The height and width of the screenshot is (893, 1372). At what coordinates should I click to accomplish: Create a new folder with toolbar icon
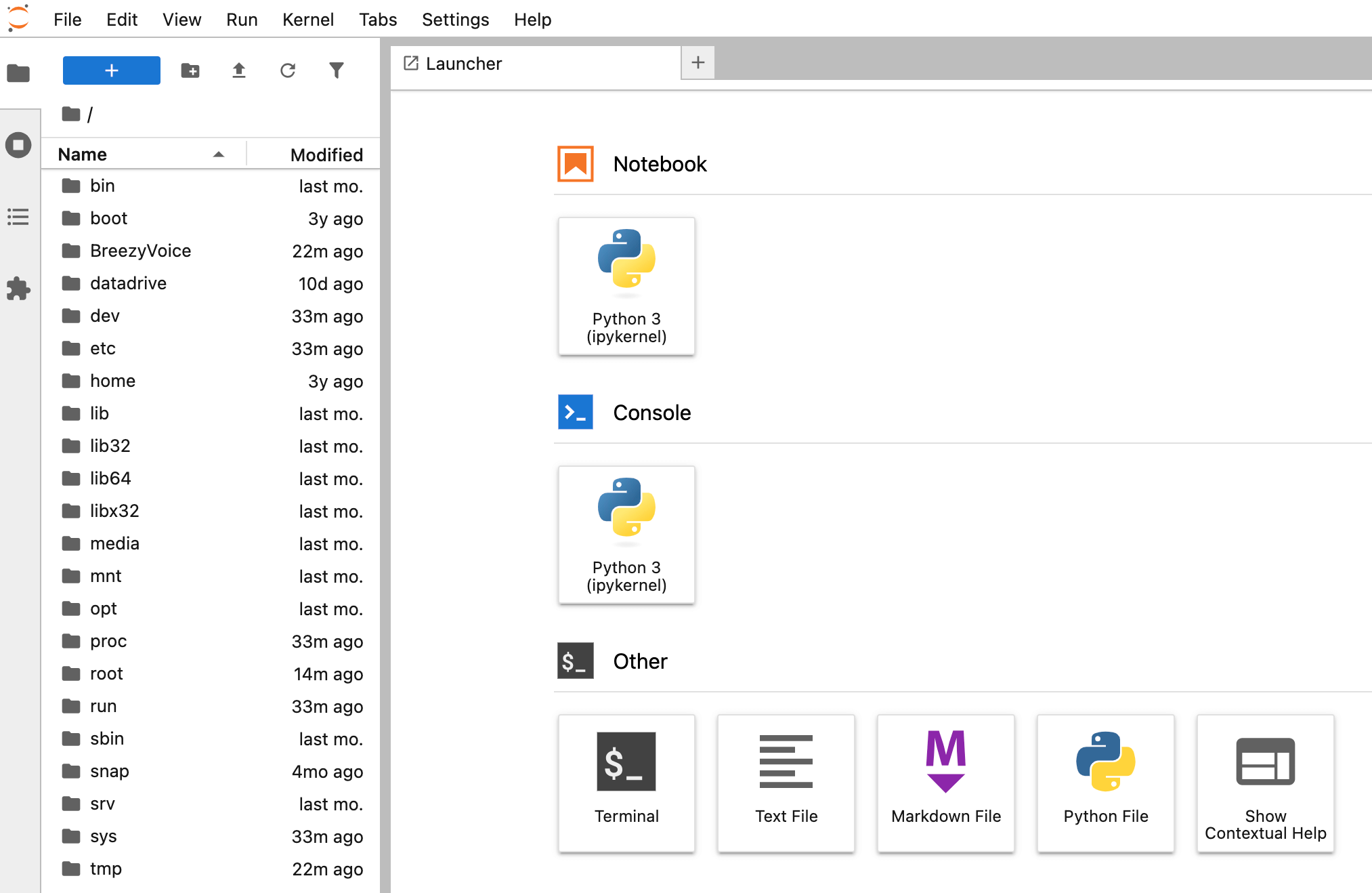pos(190,70)
